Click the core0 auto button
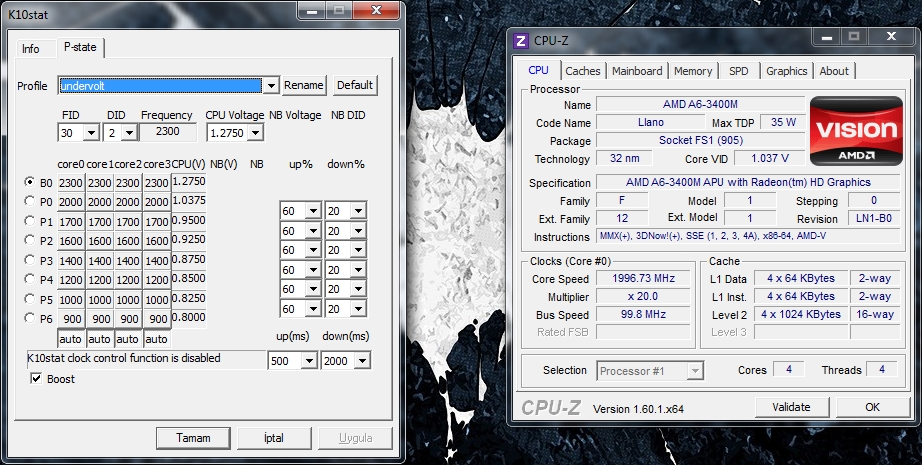Image resolution: width=922 pixels, height=465 pixels. click(71, 339)
